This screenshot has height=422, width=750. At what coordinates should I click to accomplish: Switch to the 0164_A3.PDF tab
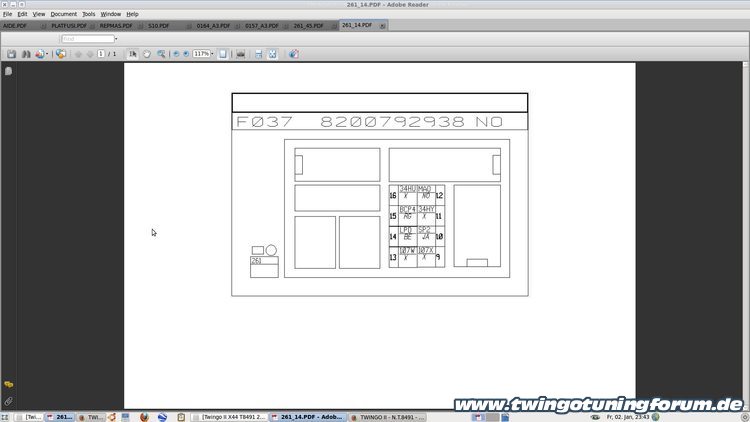211,25
